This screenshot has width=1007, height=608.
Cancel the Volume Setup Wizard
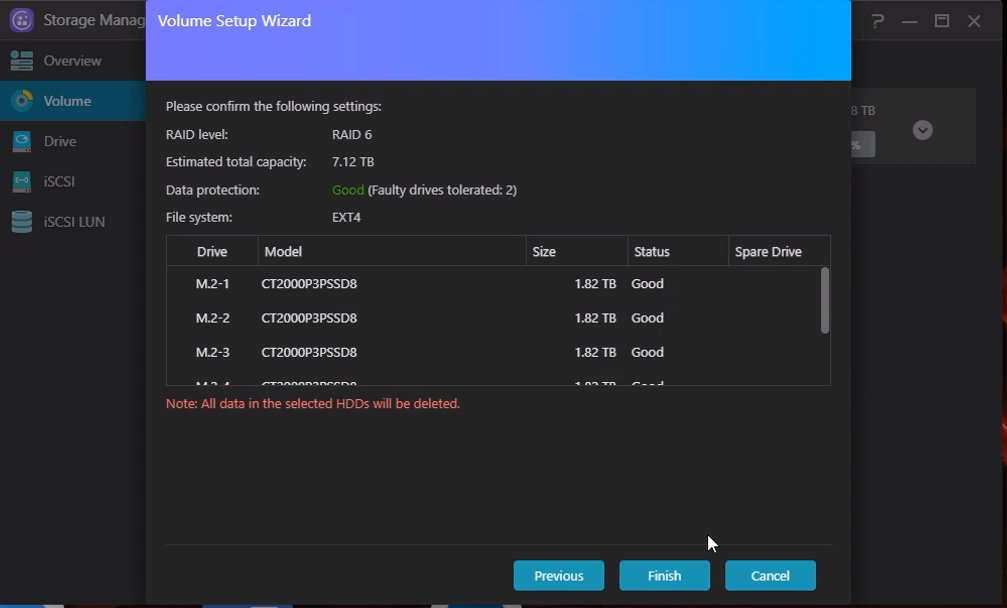coord(770,576)
